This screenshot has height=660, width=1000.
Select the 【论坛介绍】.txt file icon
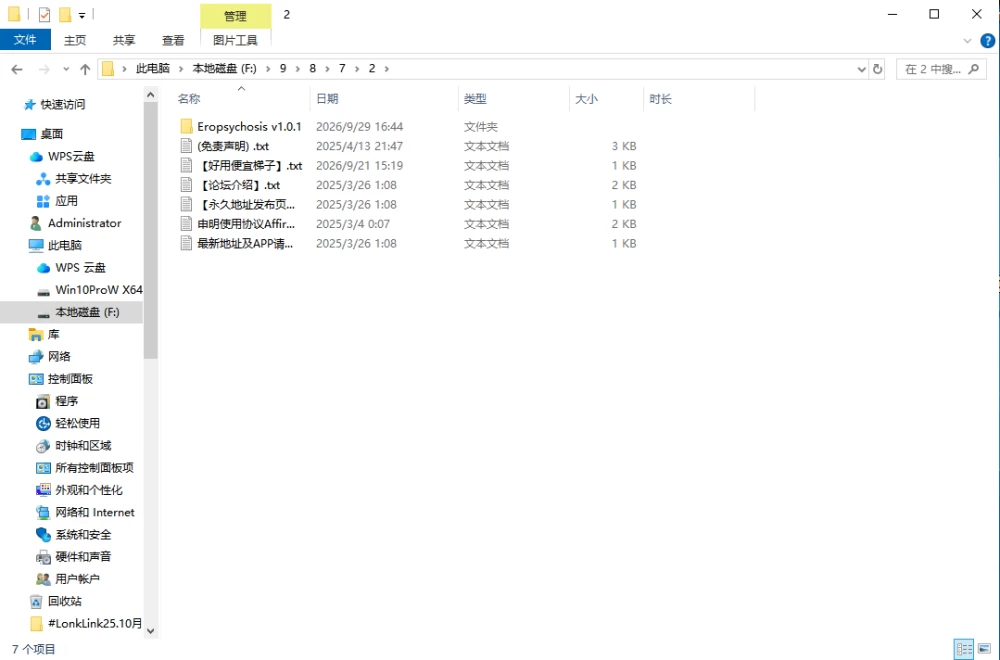click(x=186, y=185)
